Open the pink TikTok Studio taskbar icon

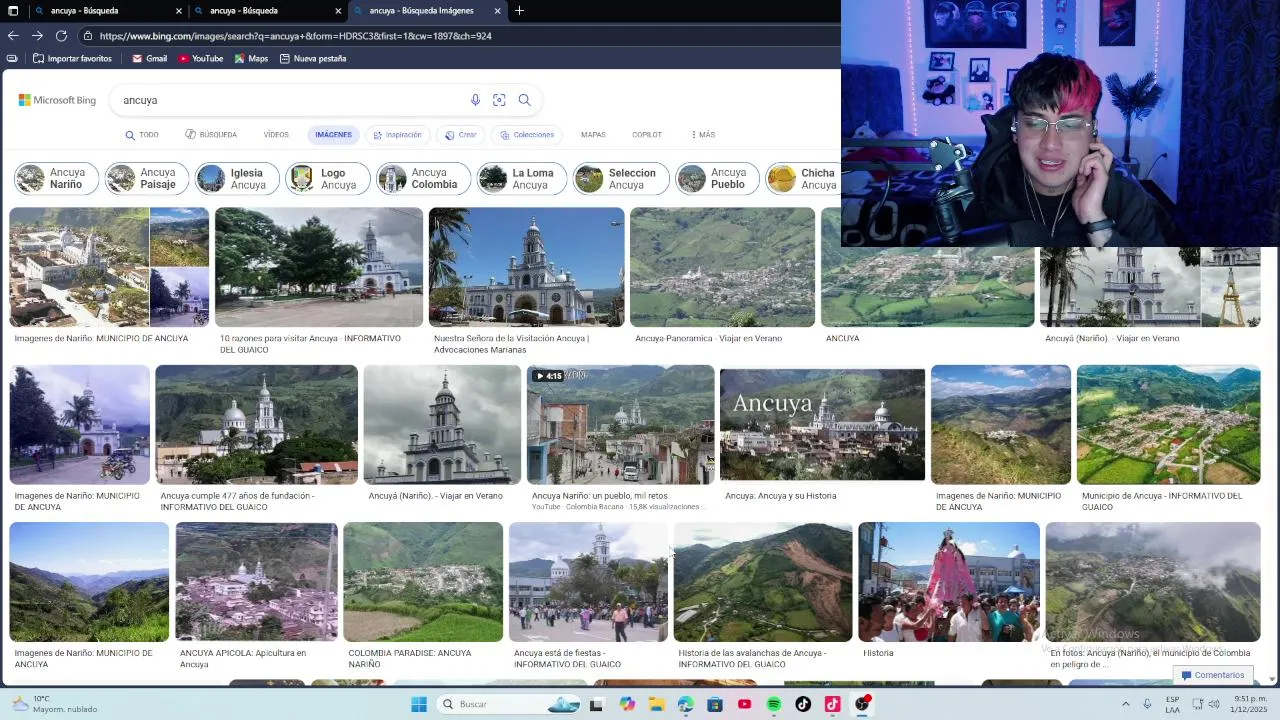tap(832, 704)
